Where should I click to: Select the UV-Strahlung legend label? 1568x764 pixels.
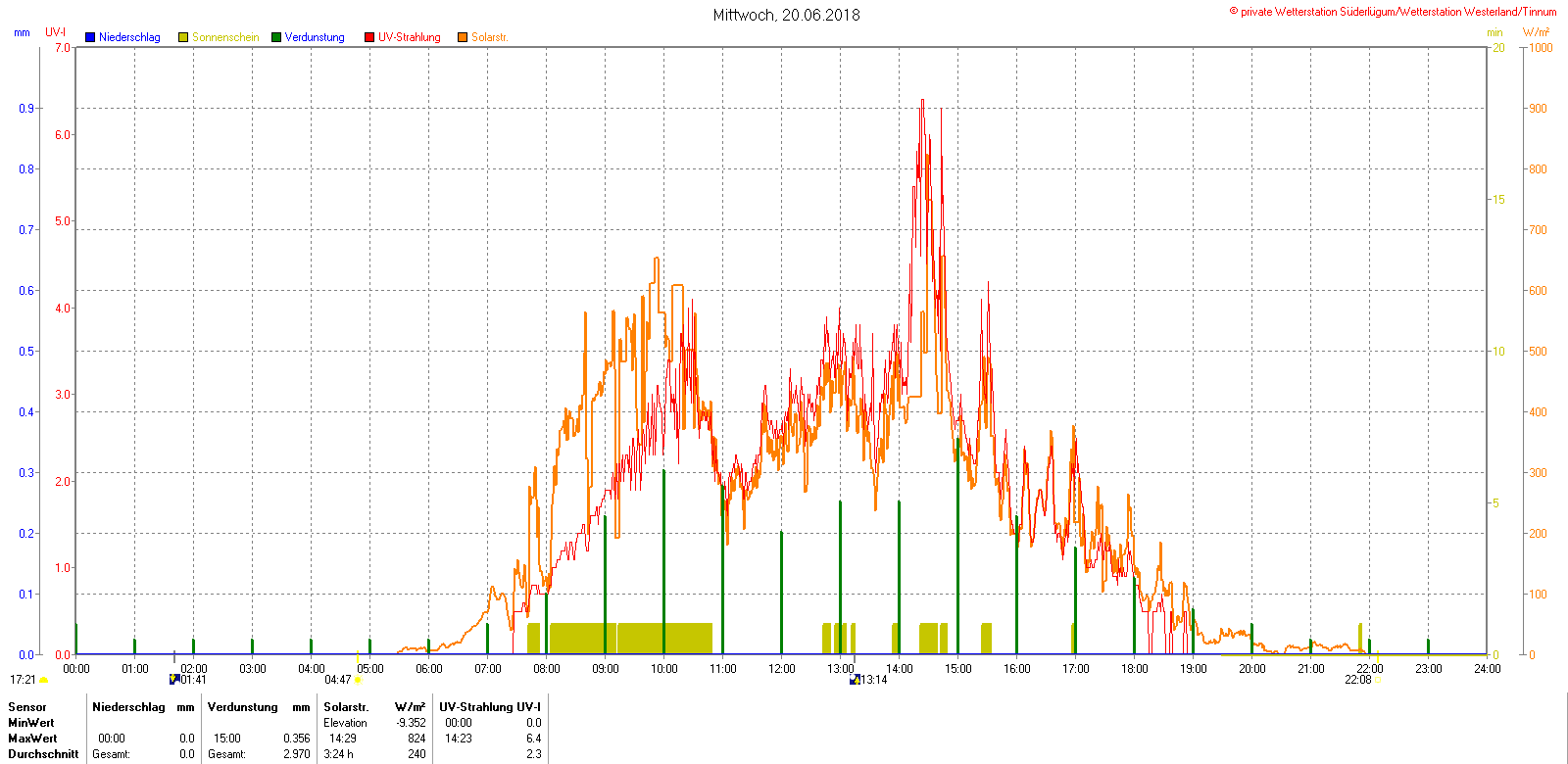tap(410, 37)
